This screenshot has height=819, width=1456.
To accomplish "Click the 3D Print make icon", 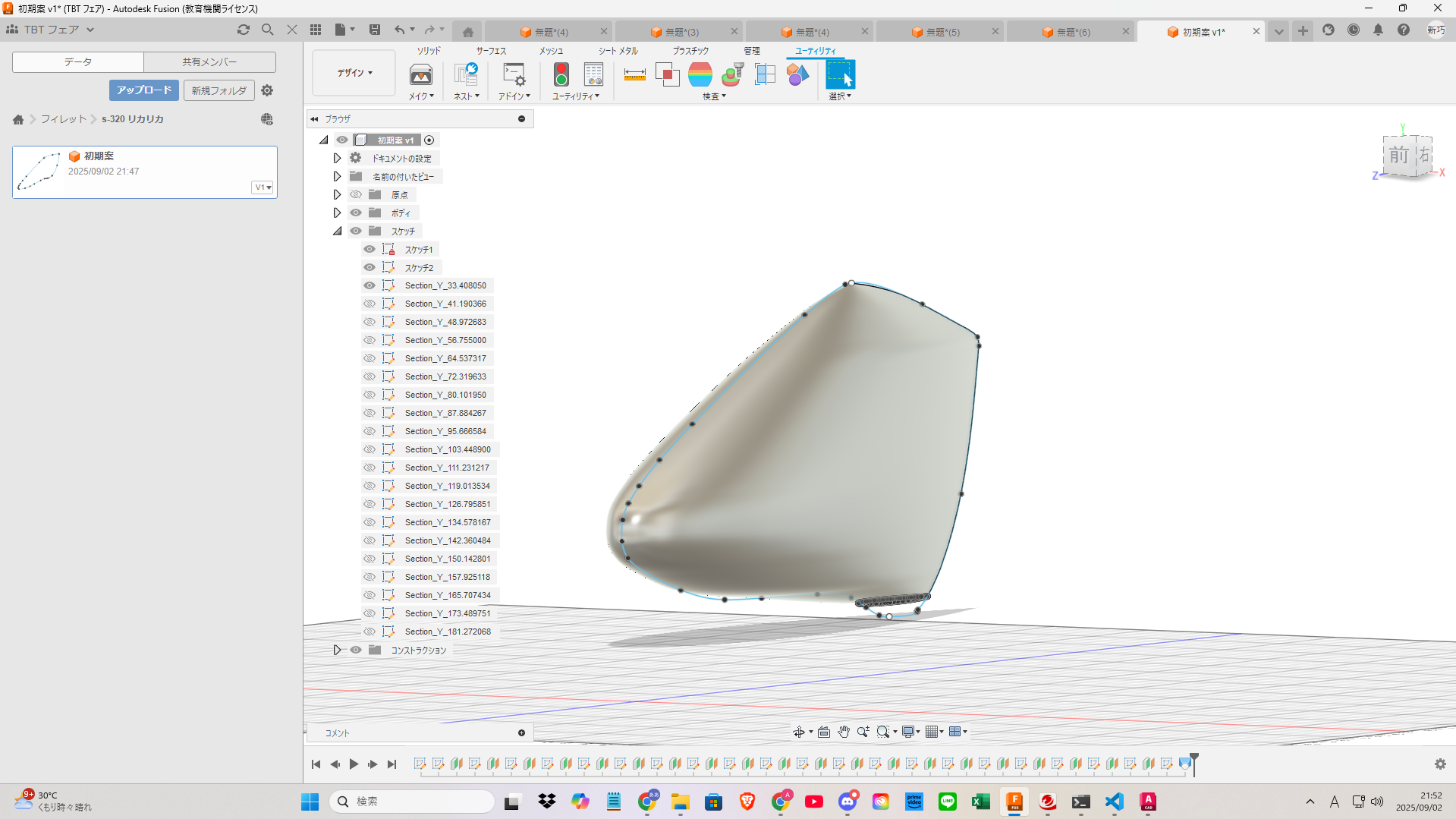I will tap(420, 74).
